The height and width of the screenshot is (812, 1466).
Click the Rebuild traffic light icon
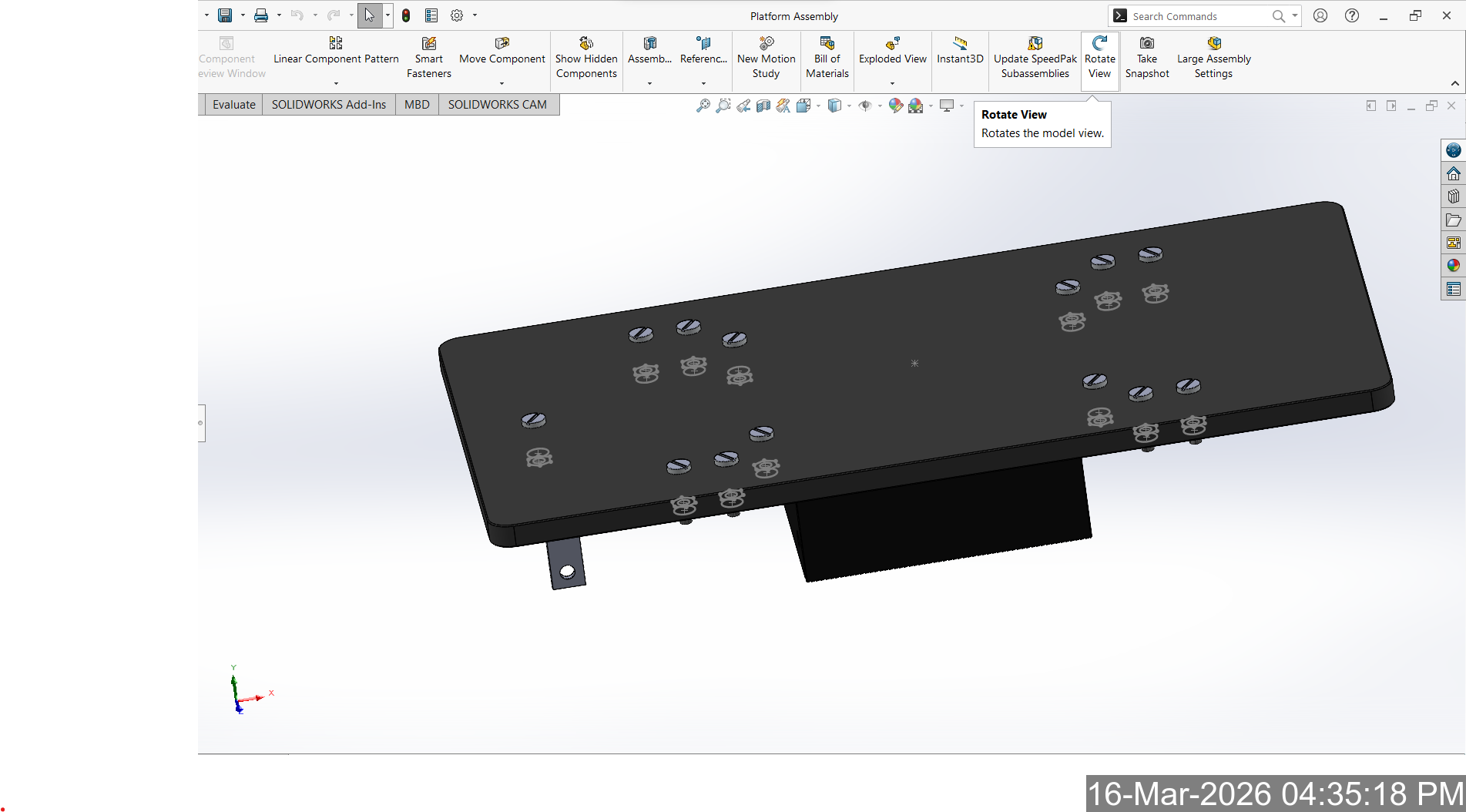point(406,15)
